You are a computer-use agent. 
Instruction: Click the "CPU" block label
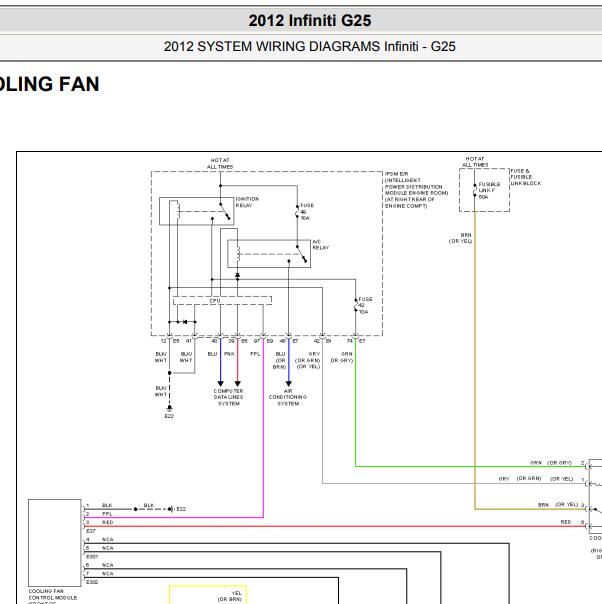pyautogui.click(x=215, y=301)
